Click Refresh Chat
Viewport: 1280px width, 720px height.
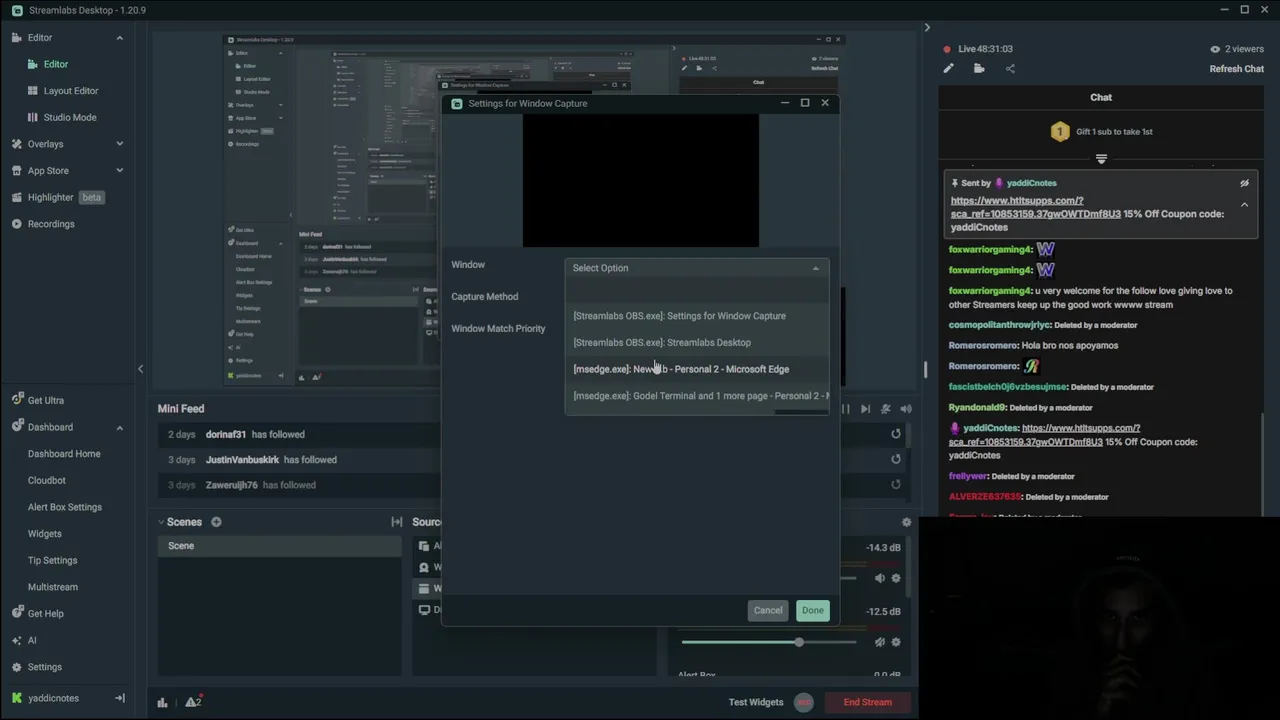click(1237, 69)
